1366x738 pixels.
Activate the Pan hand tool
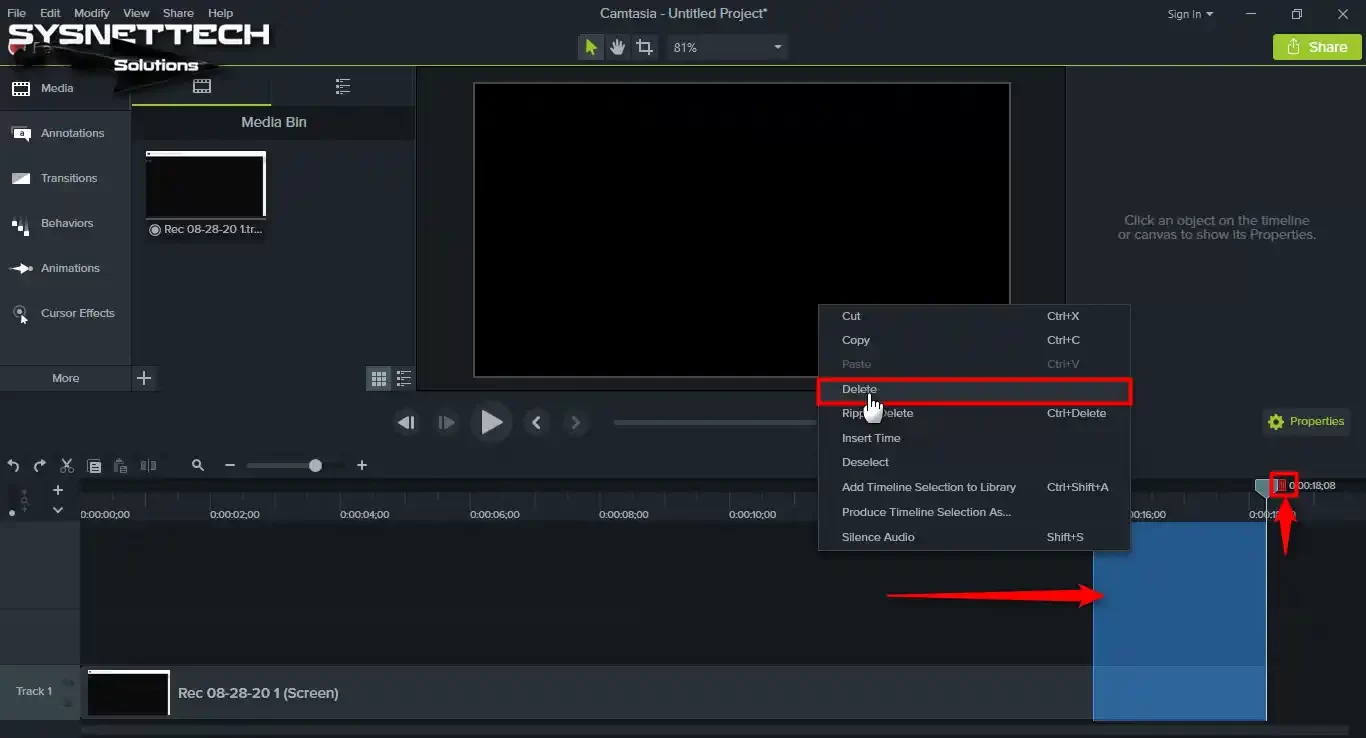[x=618, y=47]
